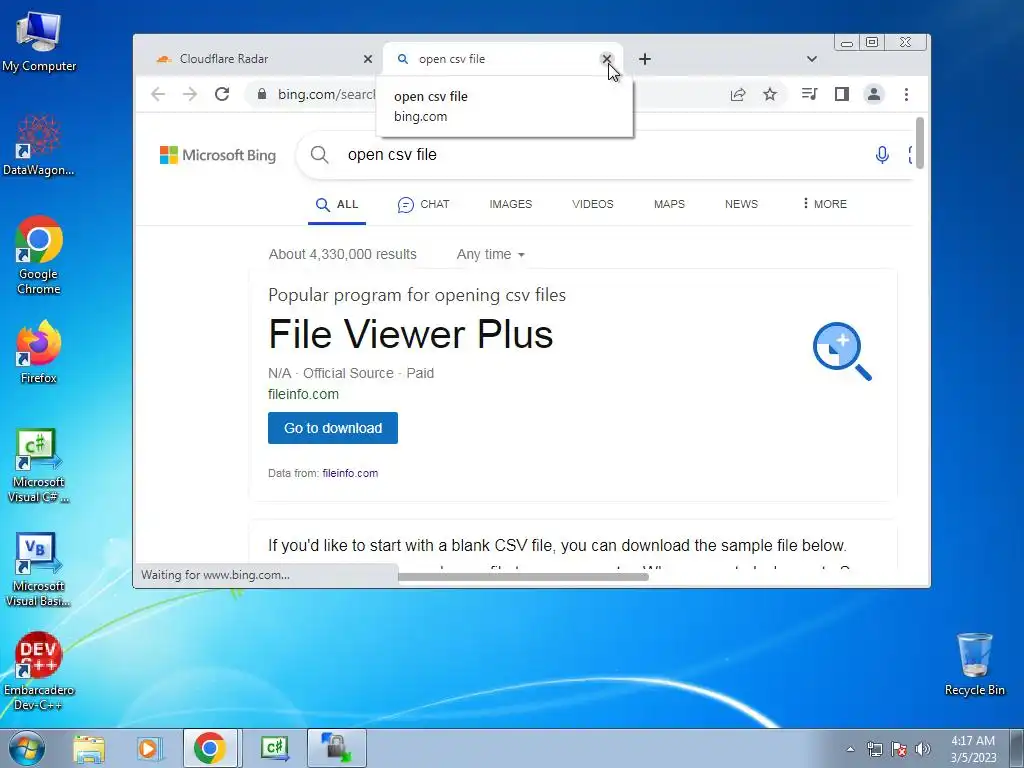Open Firefox desktop shortcut
This screenshot has width=1024, height=768.
tap(39, 351)
